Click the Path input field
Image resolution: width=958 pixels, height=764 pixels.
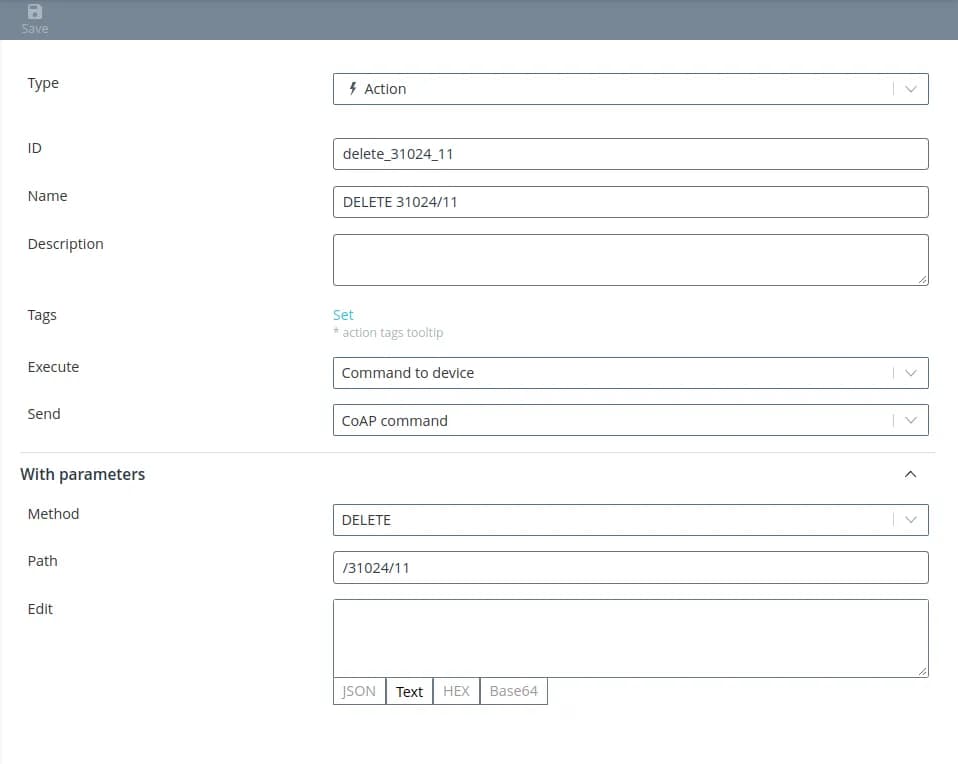coord(630,568)
